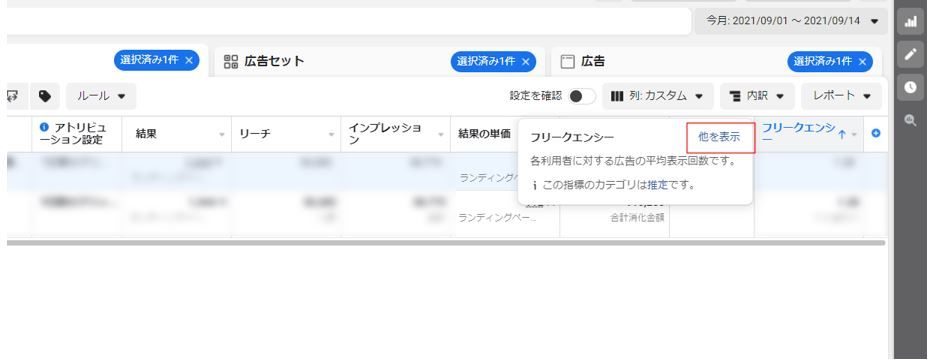The height and width of the screenshot is (360, 928).
Task: Click the リーチ column header
Action: pos(254,134)
